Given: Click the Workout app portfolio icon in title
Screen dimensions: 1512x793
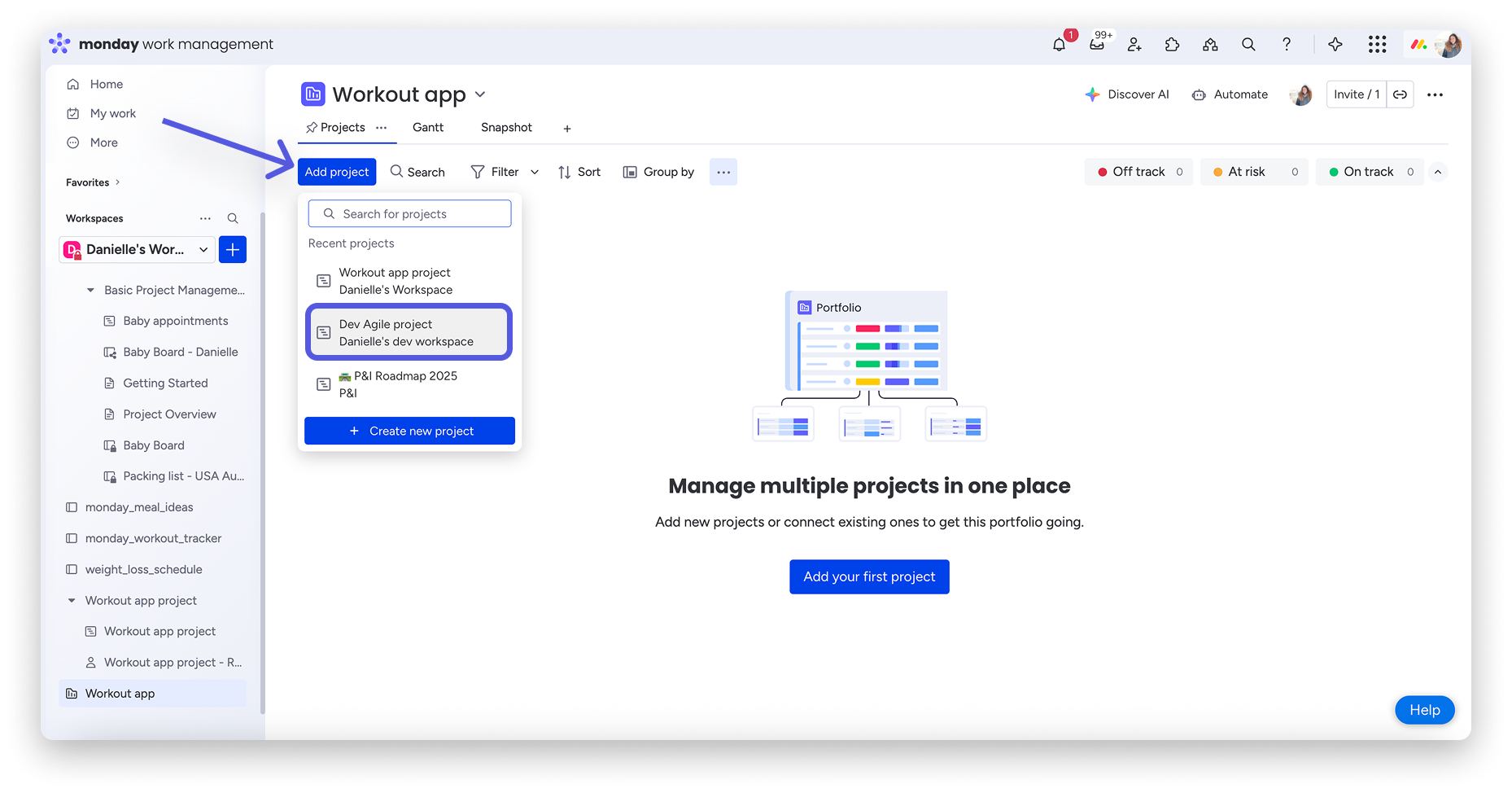Looking at the screenshot, I should [x=313, y=94].
